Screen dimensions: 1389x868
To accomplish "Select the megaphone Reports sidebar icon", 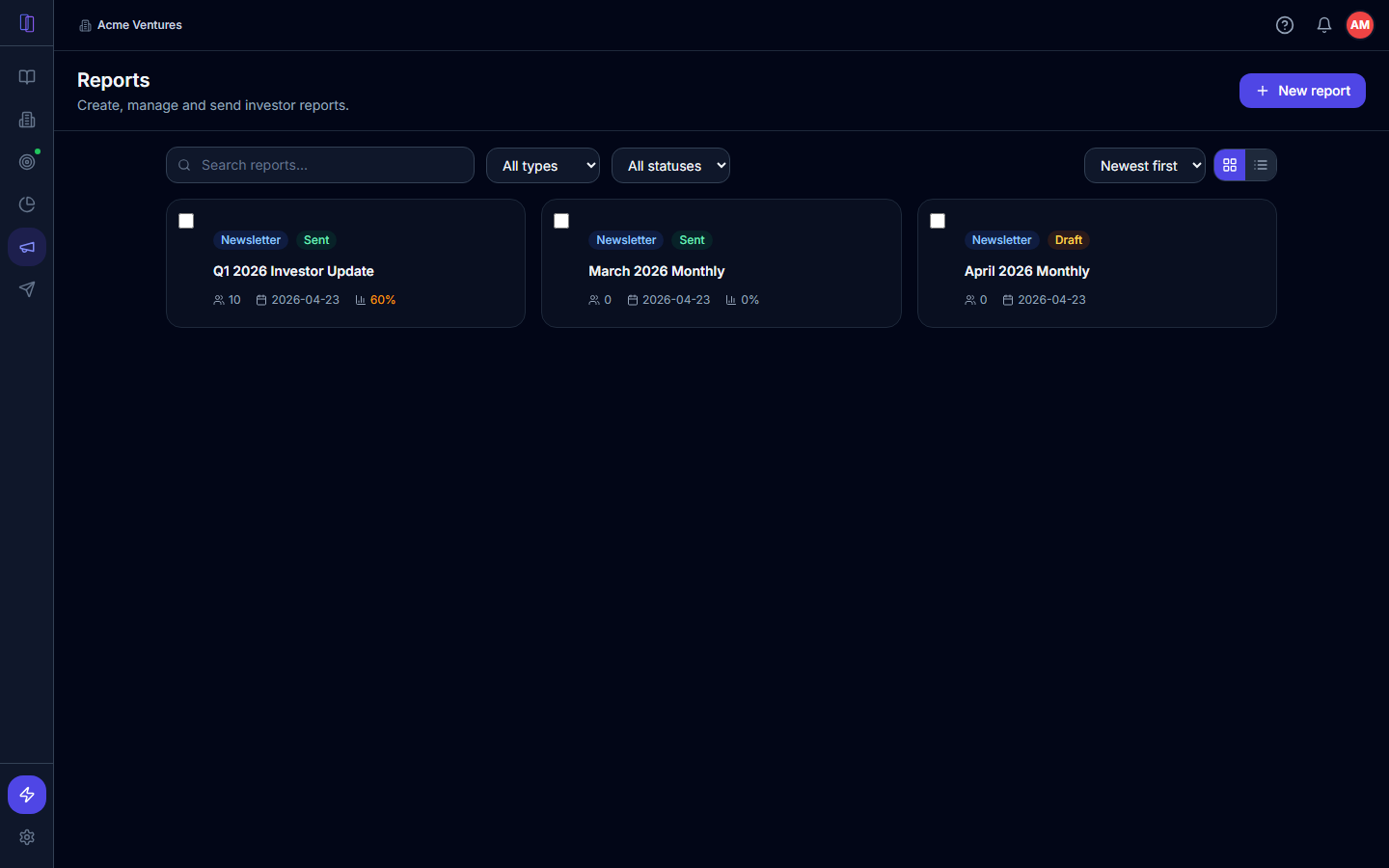I will coord(27,247).
